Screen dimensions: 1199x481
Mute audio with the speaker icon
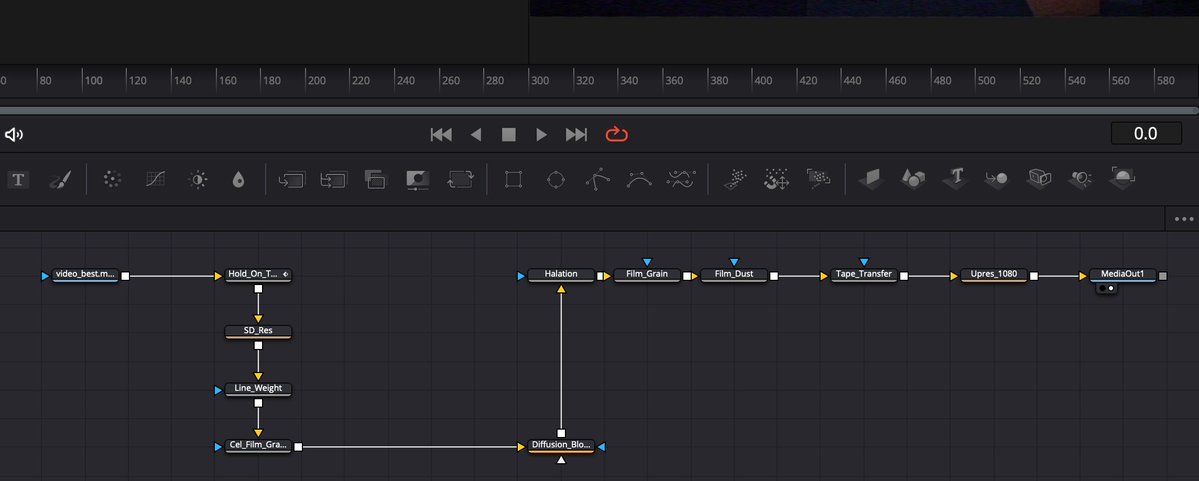pyautogui.click(x=14, y=135)
